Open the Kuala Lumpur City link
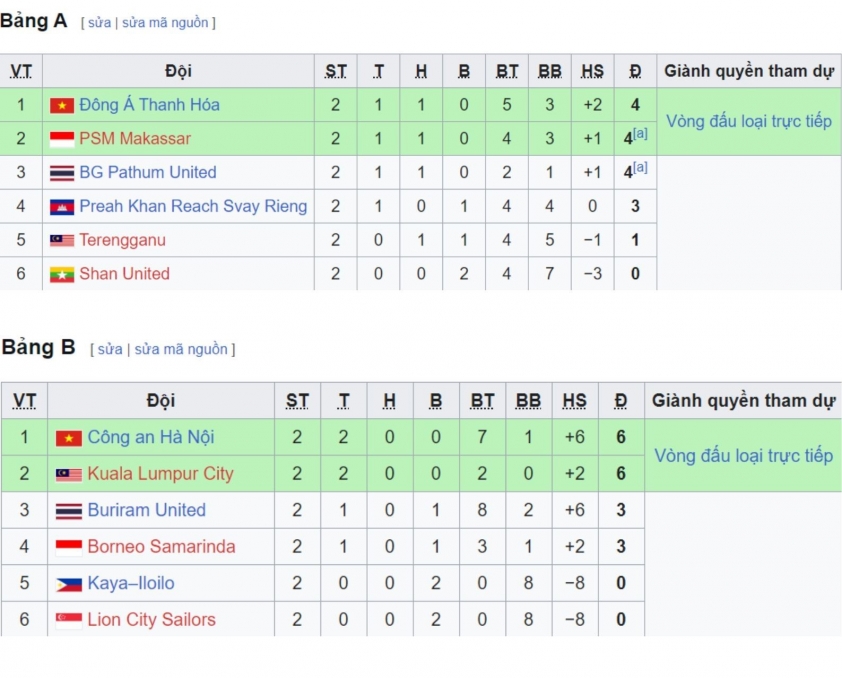842x678 pixels. [161, 474]
